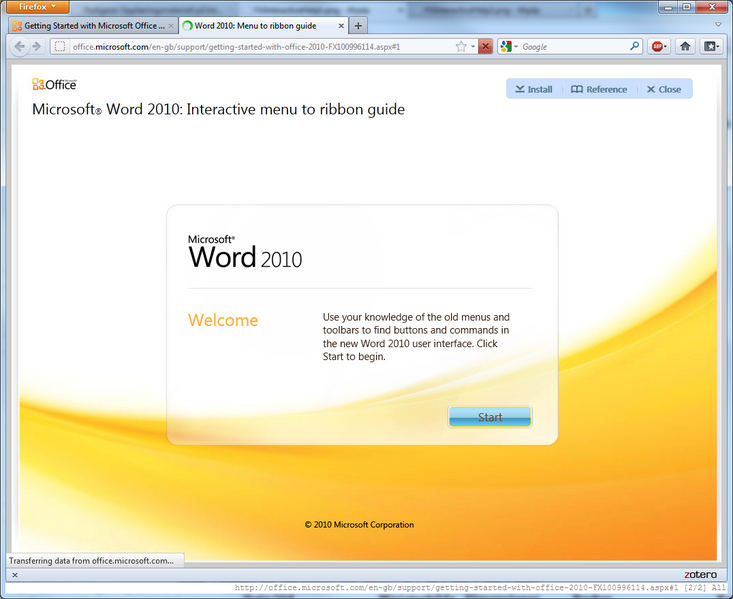Image resolution: width=733 pixels, height=599 pixels.
Task: Stop loading with the red X button
Action: [486, 46]
